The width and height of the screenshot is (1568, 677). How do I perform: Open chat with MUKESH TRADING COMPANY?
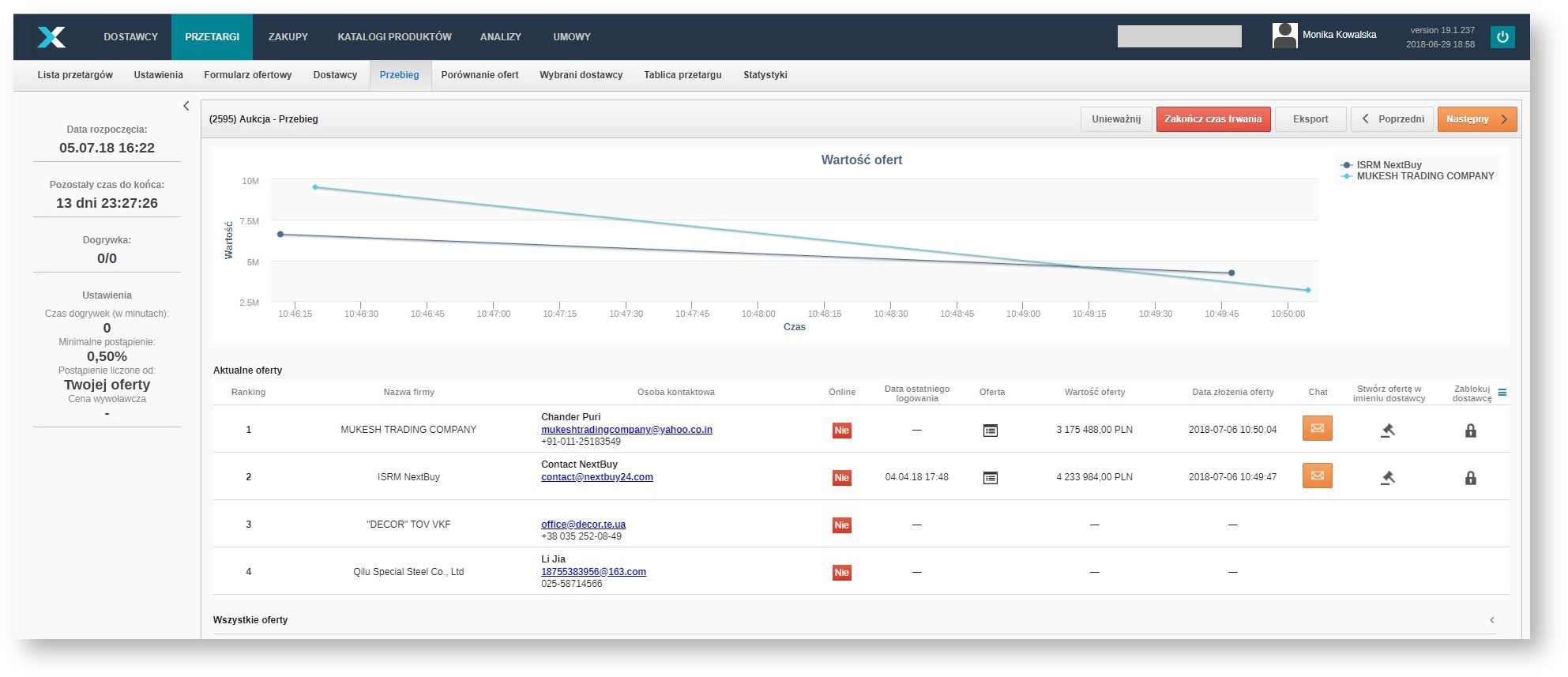[1317, 428]
